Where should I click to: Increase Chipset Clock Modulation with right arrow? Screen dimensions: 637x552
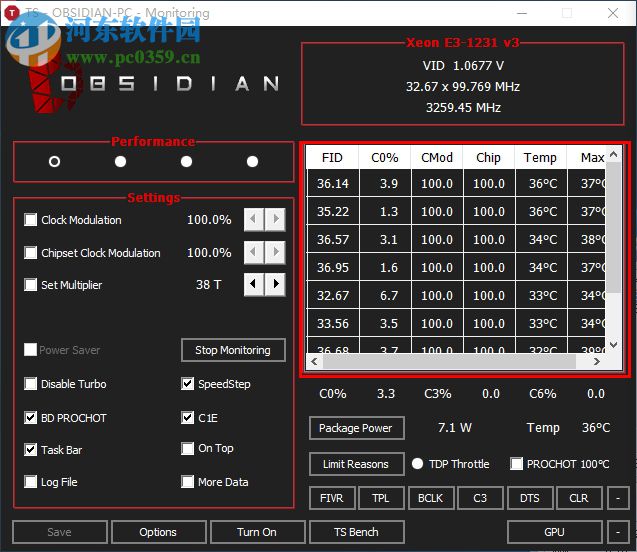275,253
